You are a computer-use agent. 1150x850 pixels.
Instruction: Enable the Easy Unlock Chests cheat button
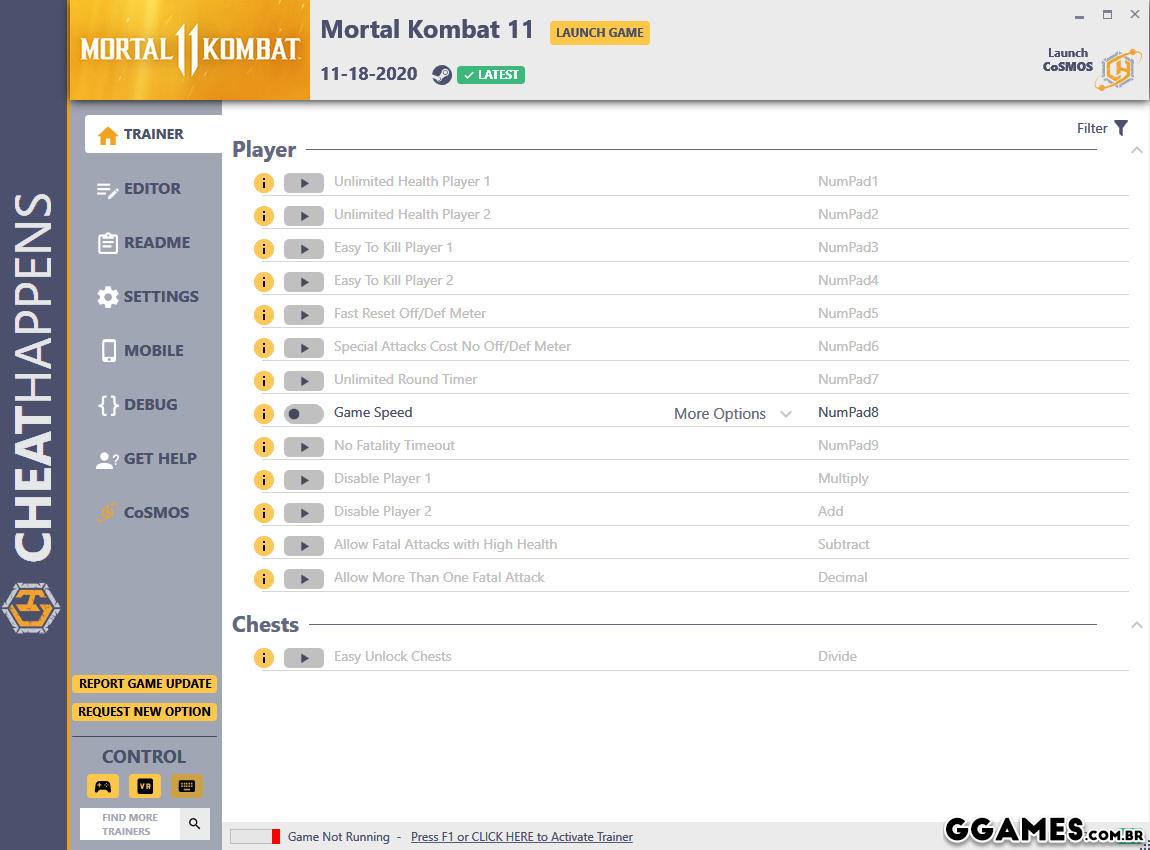tap(303, 658)
